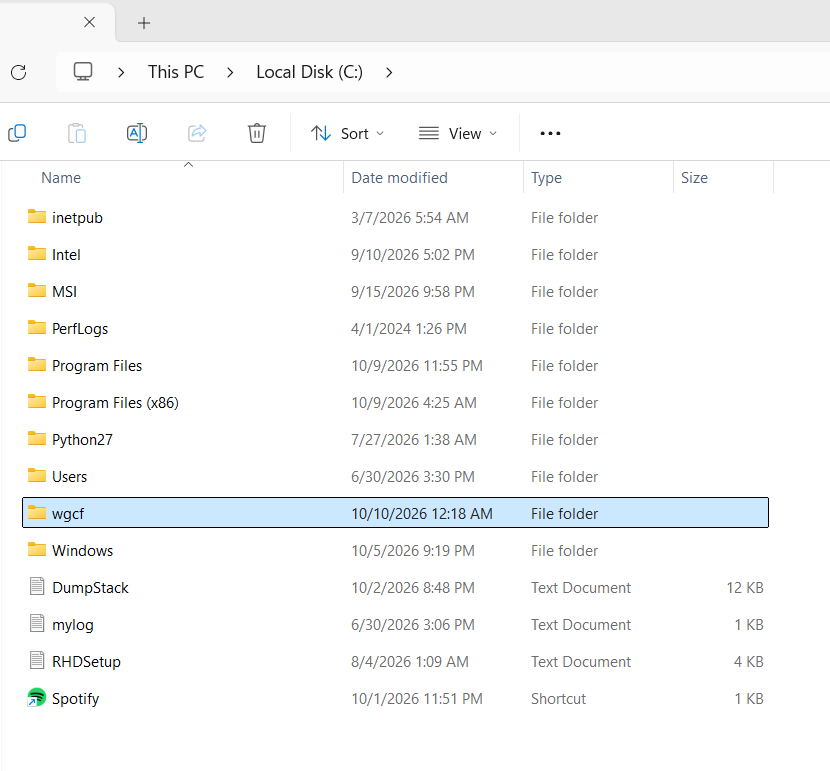This screenshot has width=830, height=771.
Task: Click the Python27 folder icon
Action: (x=37, y=439)
